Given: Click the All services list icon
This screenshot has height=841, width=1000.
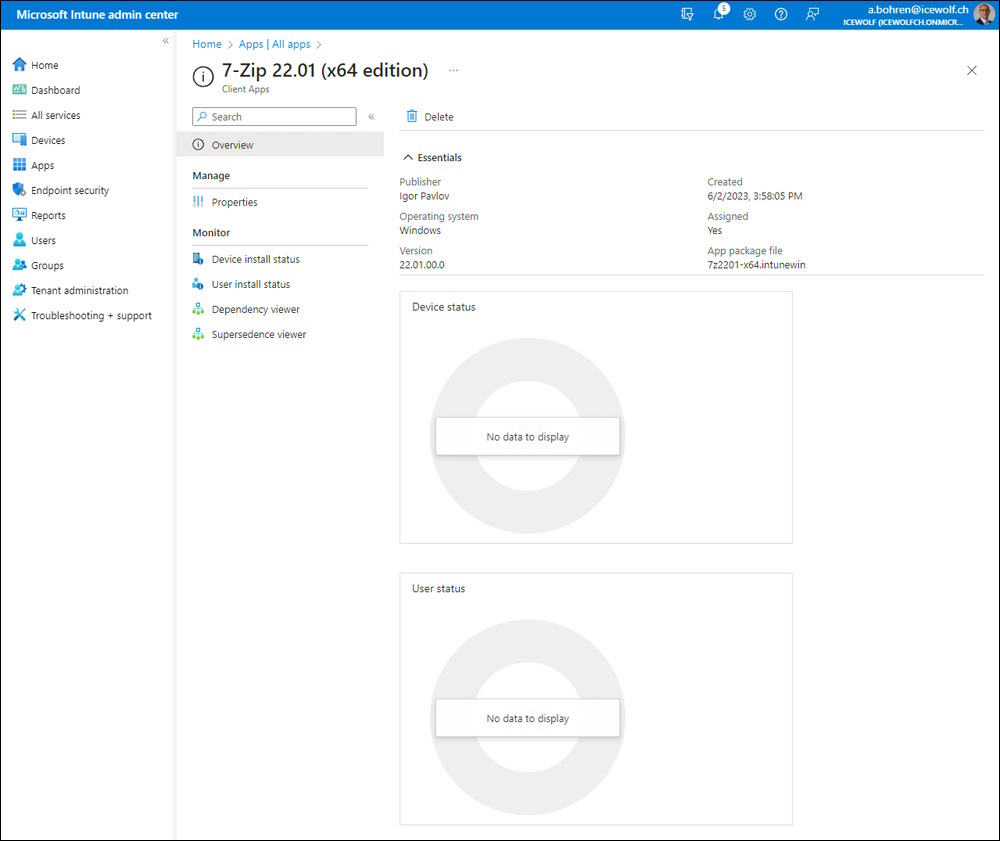Looking at the screenshot, I should [x=19, y=115].
